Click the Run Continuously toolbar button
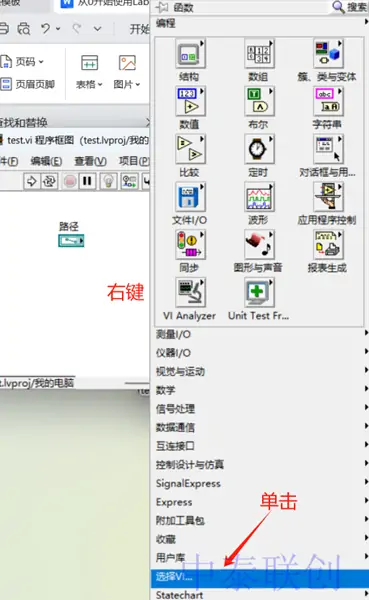The image size is (369, 600). click(x=49, y=181)
